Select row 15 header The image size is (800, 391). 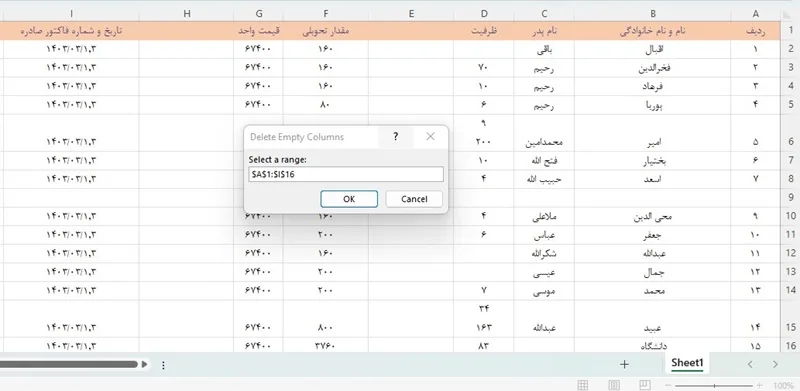click(790, 319)
